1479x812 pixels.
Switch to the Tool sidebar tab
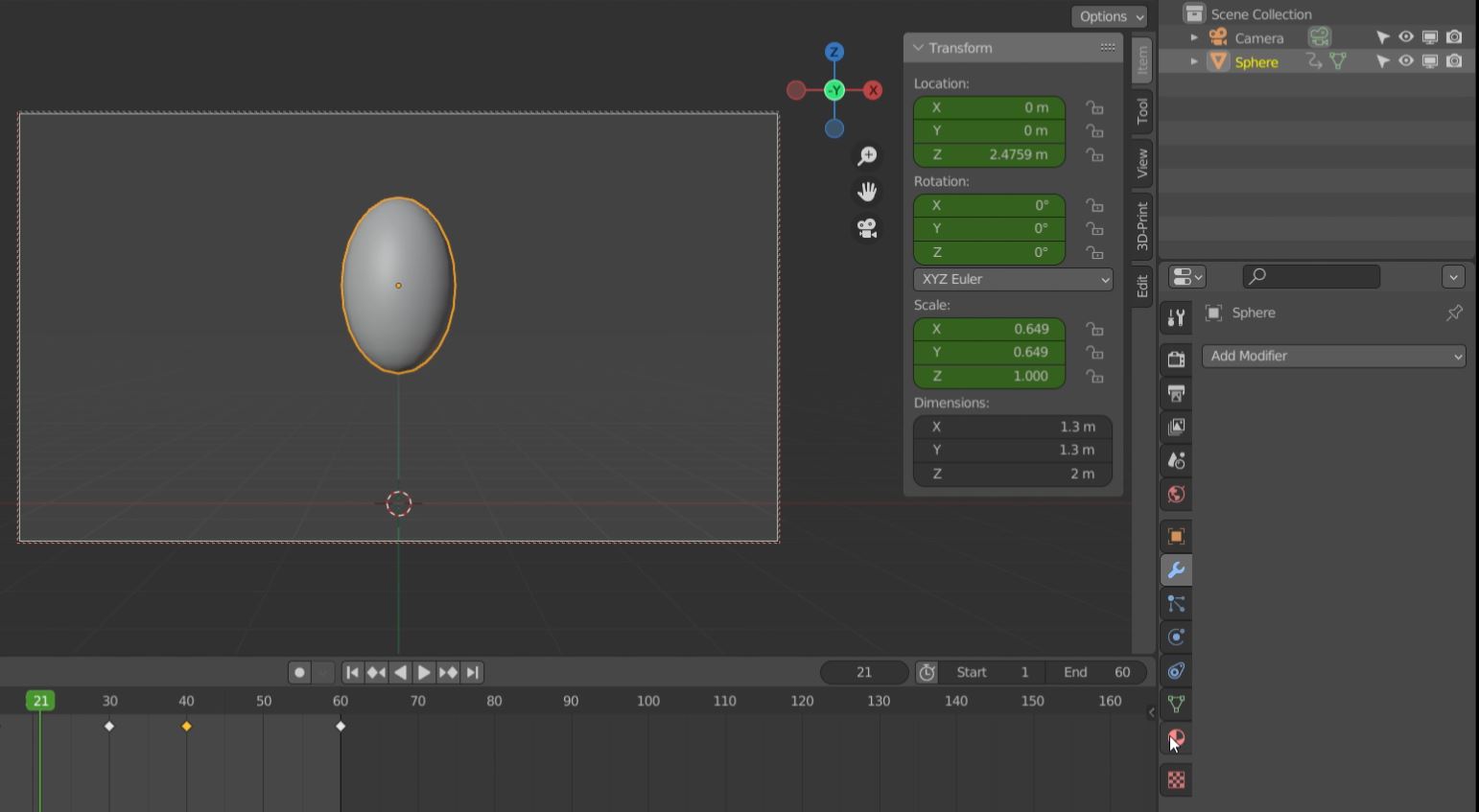(x=1141, y=111)
